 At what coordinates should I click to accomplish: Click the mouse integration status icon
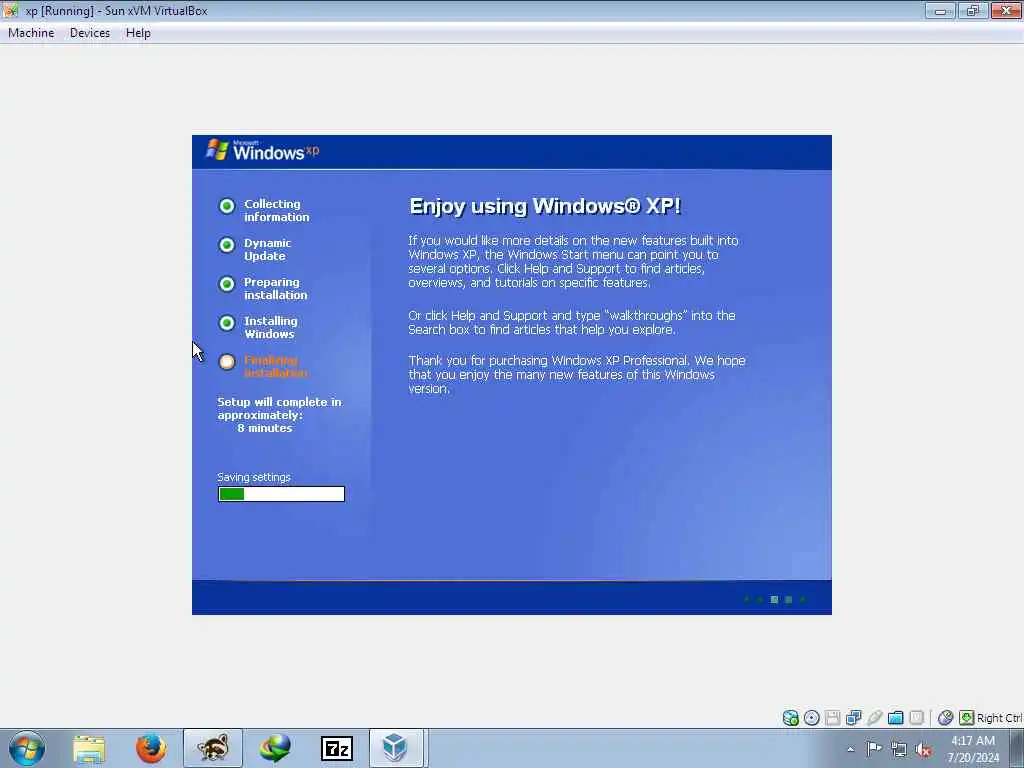pyautogui.click(x=945, y=718)
